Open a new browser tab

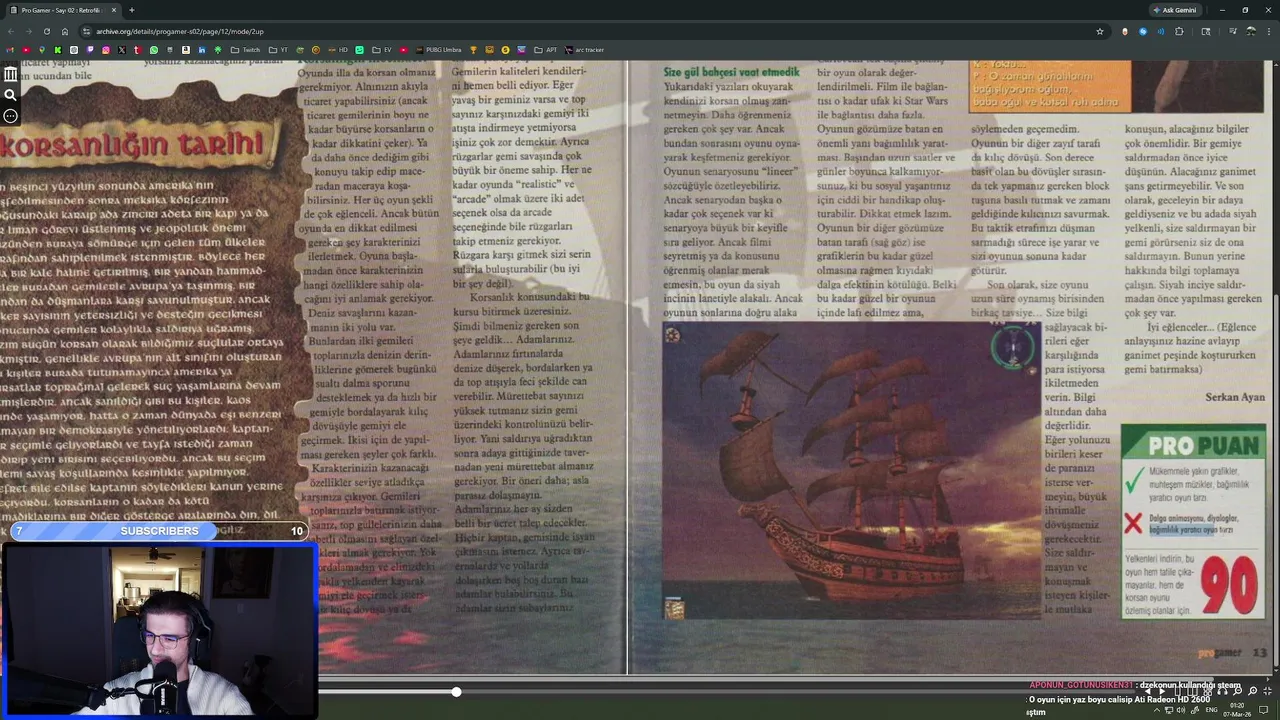[130, 10]
